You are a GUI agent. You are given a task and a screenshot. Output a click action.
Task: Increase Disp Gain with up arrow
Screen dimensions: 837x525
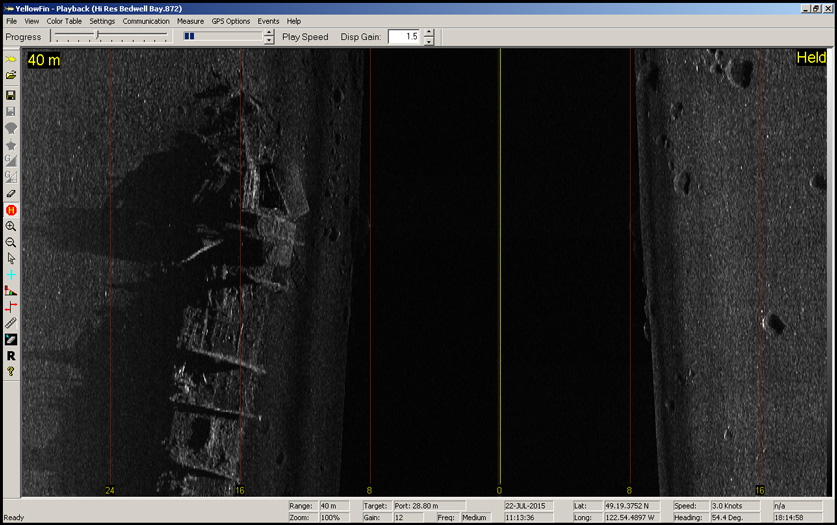tap(429, 32)
